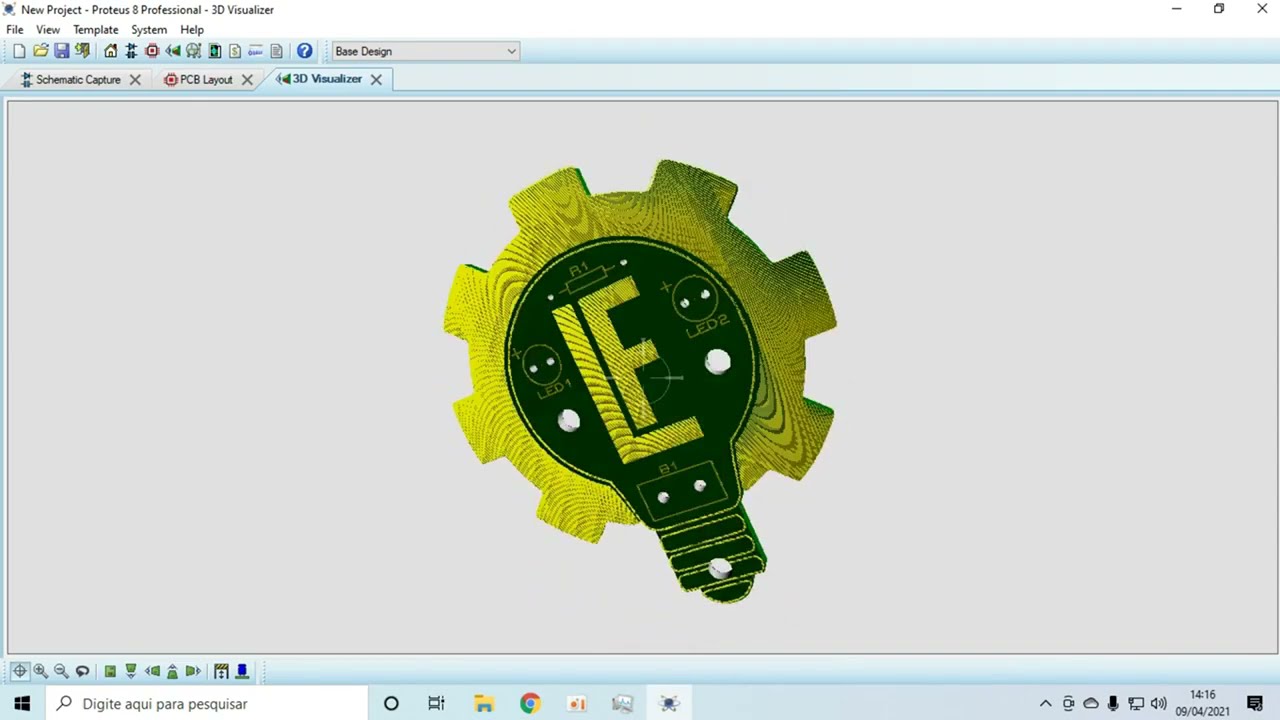
Task: Open the volume speaker tray icon
Action: [1159, 703]
